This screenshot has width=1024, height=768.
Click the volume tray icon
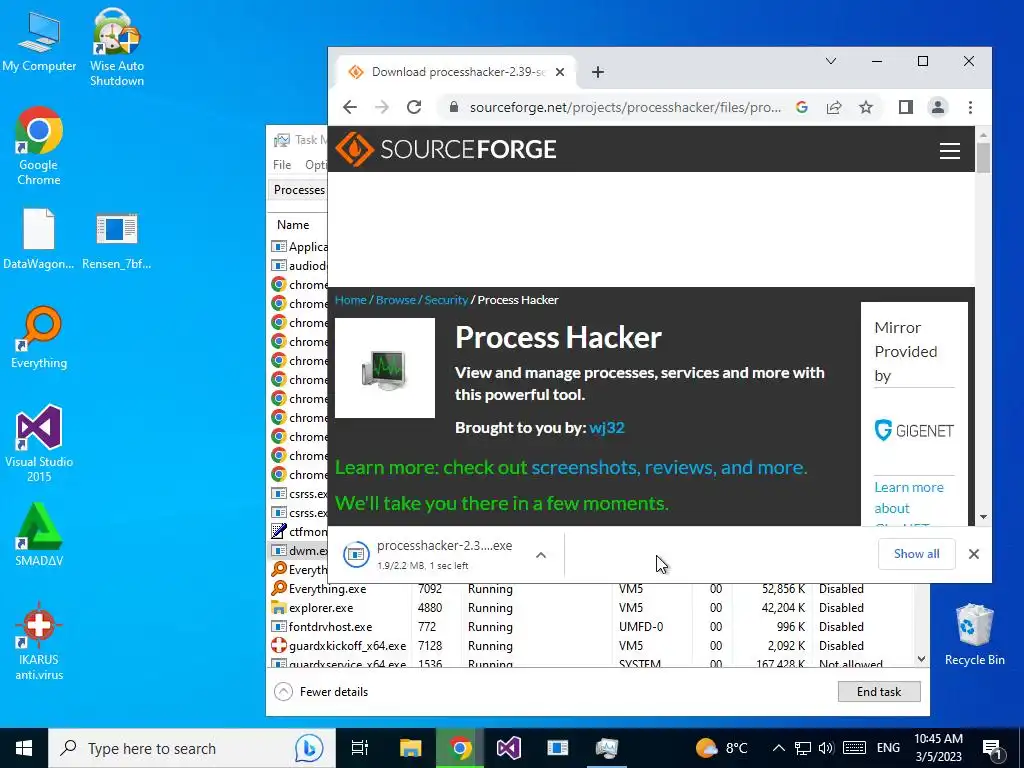(826, 748)
